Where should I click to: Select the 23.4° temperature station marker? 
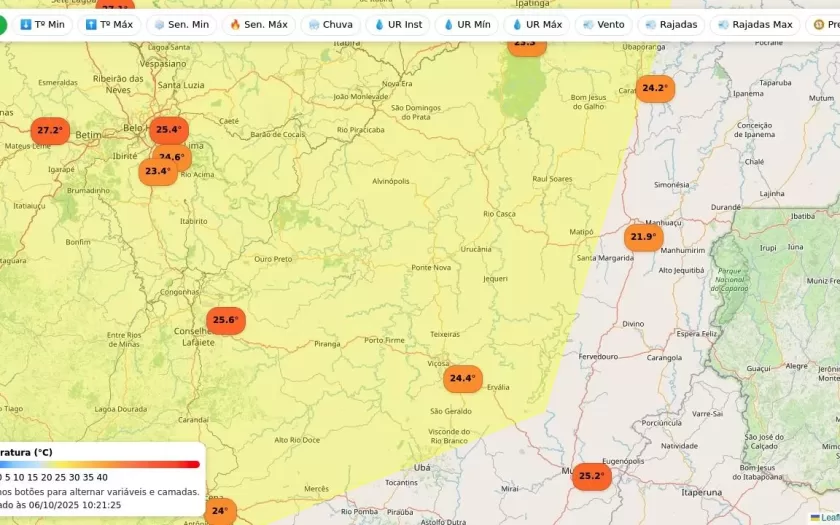coord(157,171)
